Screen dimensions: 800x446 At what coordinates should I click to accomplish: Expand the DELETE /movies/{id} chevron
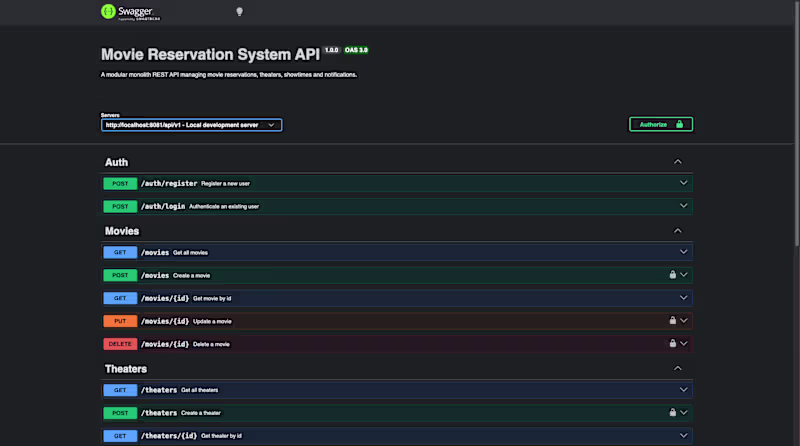pyautogui.click(x=684, y=343)
